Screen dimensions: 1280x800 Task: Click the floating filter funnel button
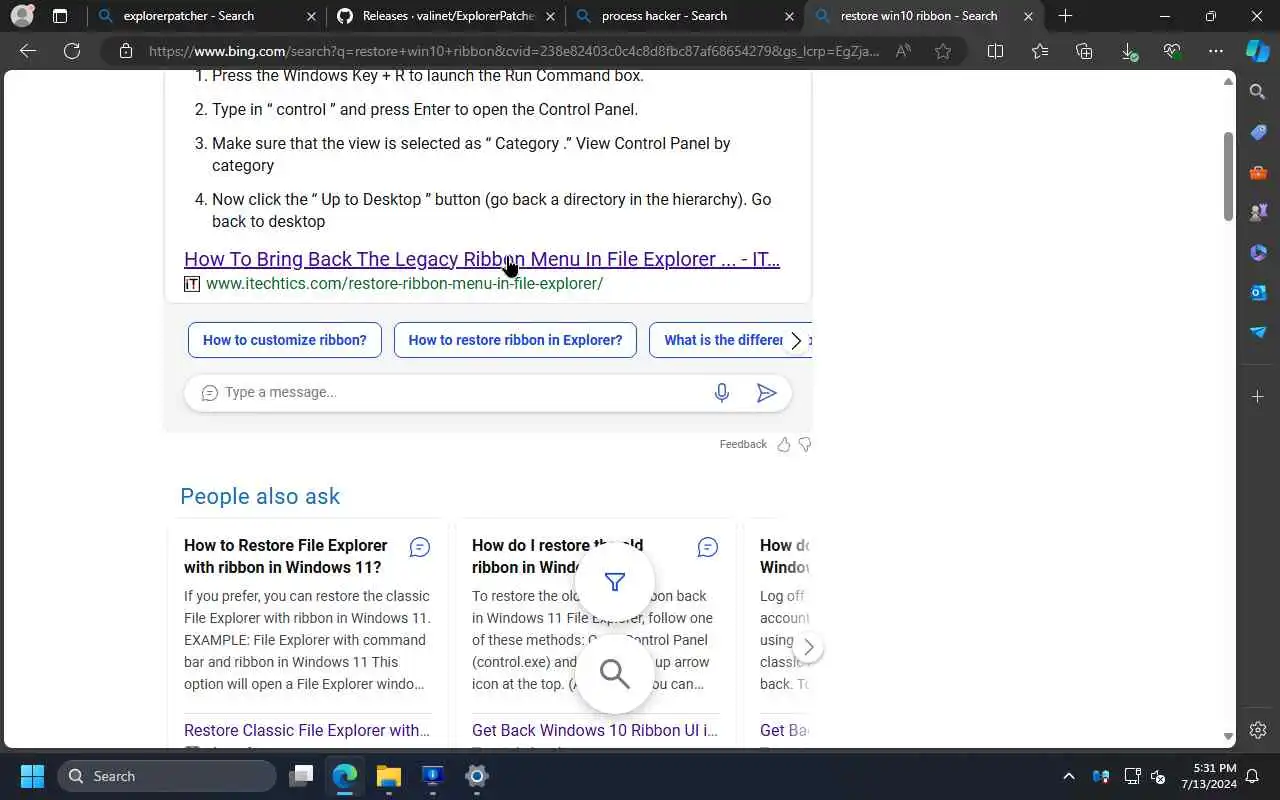tap(615, 582)
